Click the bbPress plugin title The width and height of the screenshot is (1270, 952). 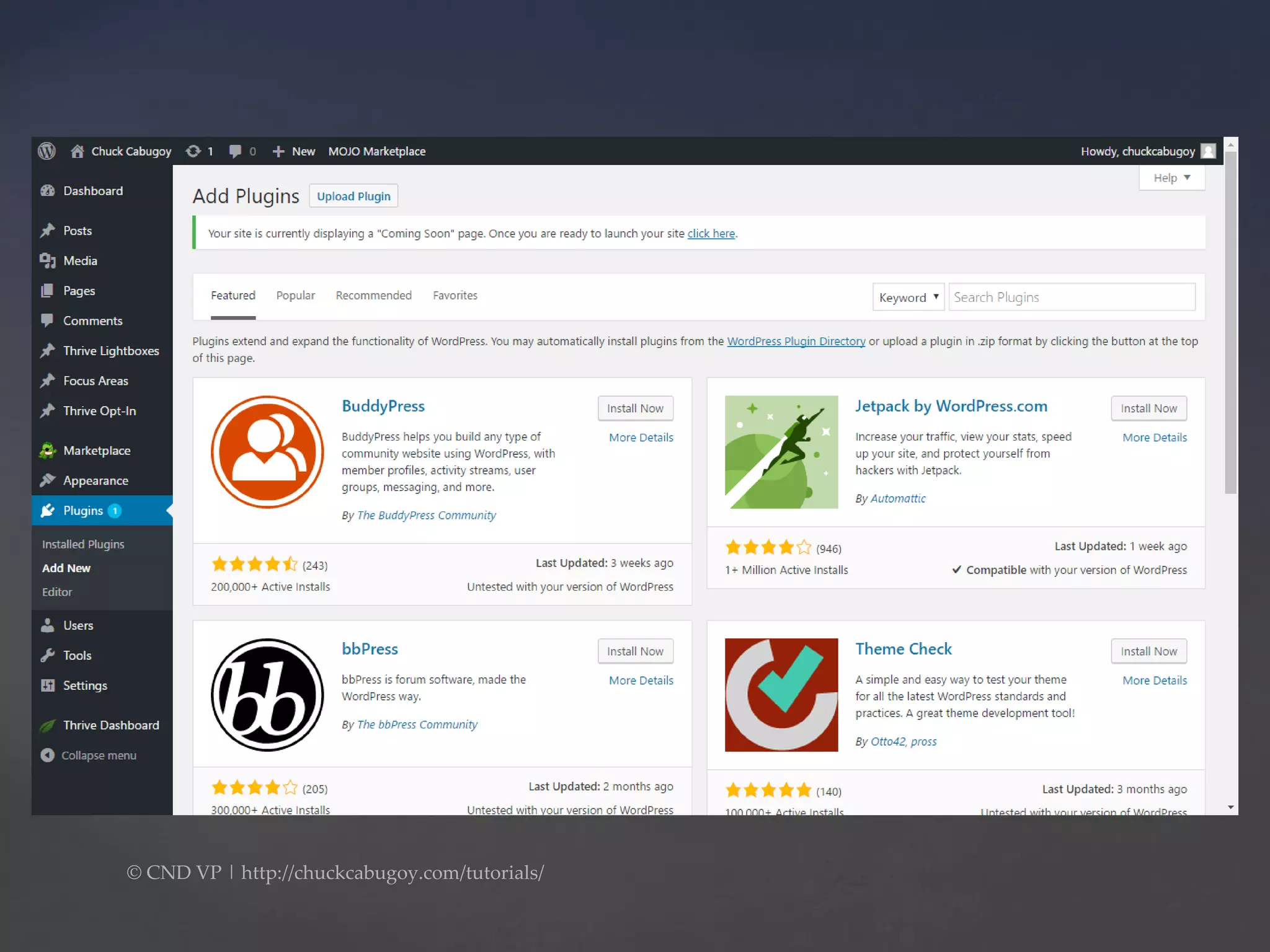tap(370, 649)
